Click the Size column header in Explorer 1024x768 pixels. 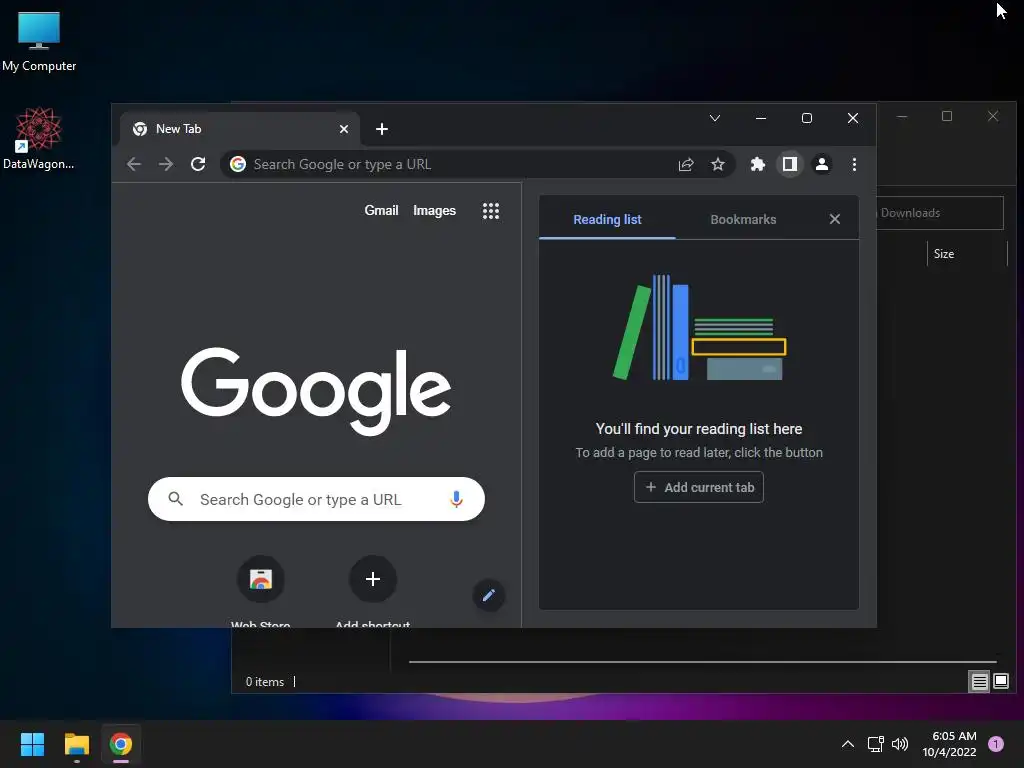point(967,253)
